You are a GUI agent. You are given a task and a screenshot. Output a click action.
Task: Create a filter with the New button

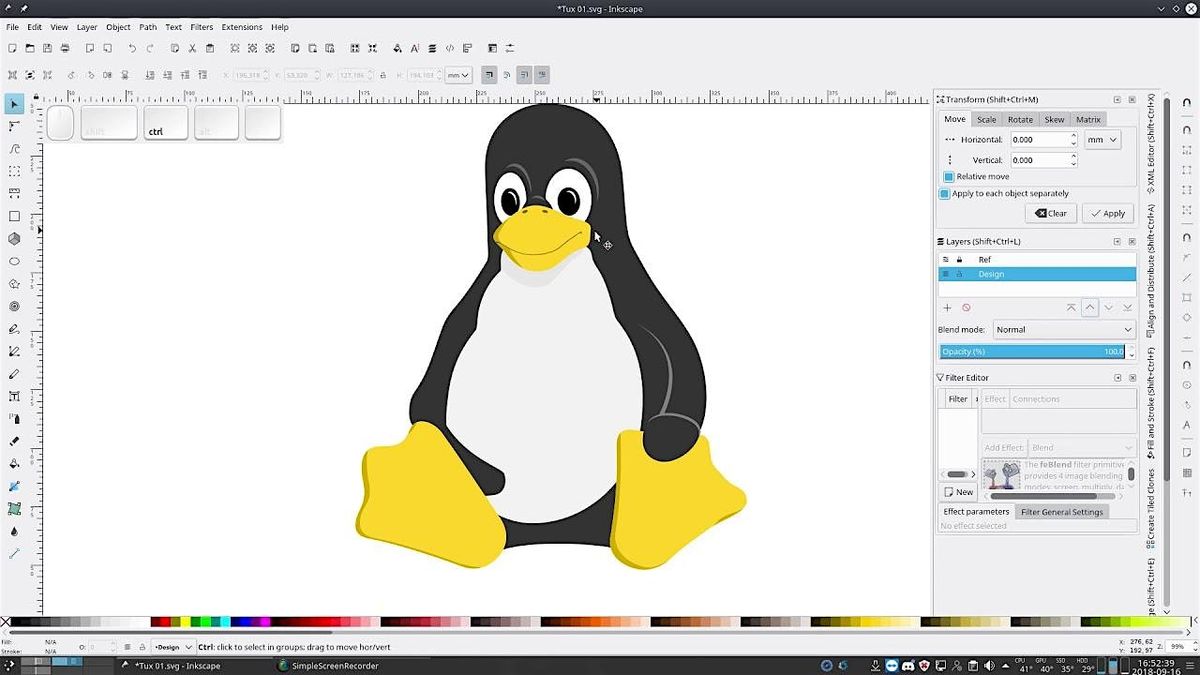[958, 491]
